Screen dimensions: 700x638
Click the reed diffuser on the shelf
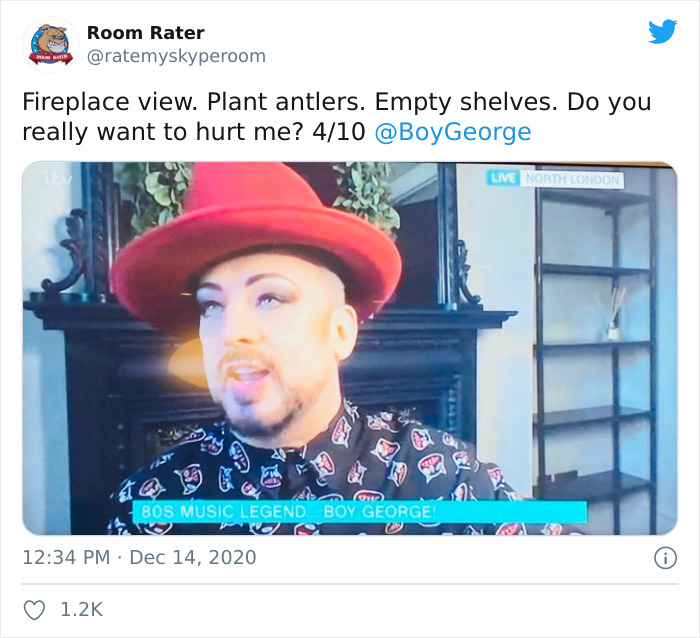click(x=616, y=313)
